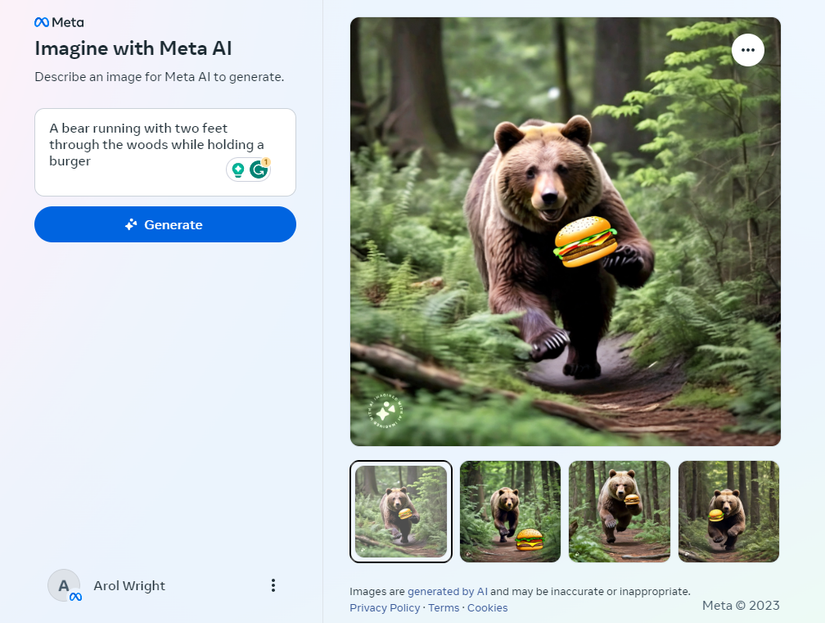This screenshot has width=825, height=623.
Task: Click the Imagined with AI watermark badge
Action: coord(385,410)
